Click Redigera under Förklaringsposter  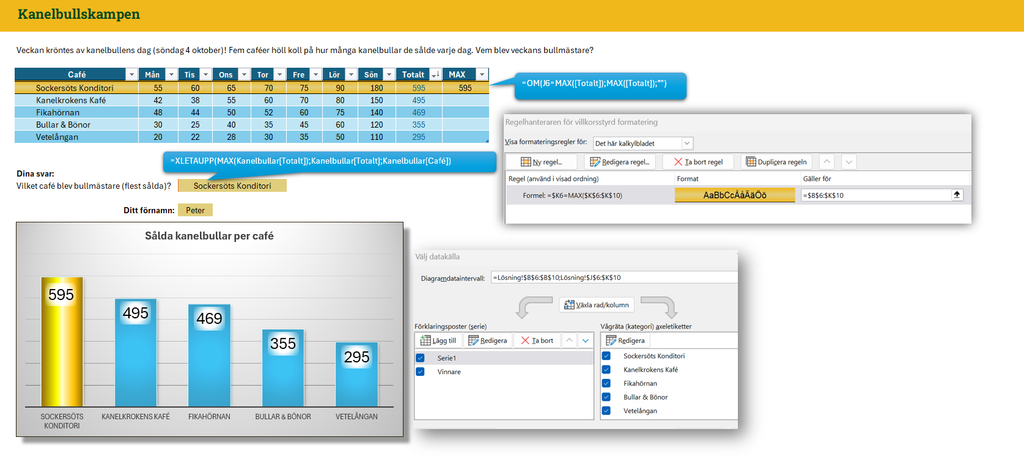tap(488, 340)
